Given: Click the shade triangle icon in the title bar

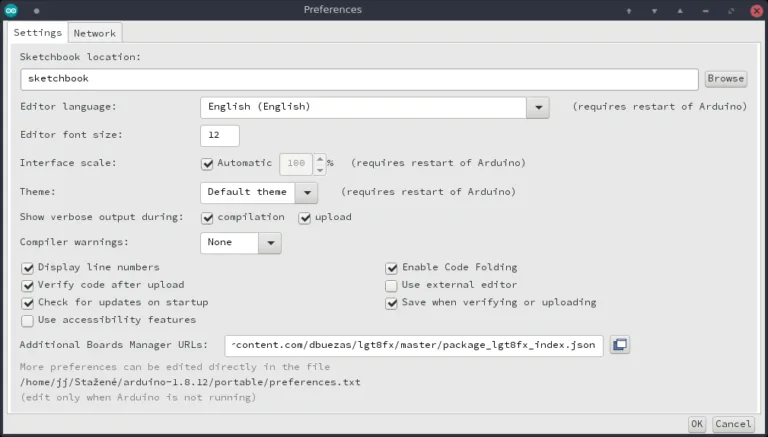Looking at the screenshot, I should [x=680, y=11].
